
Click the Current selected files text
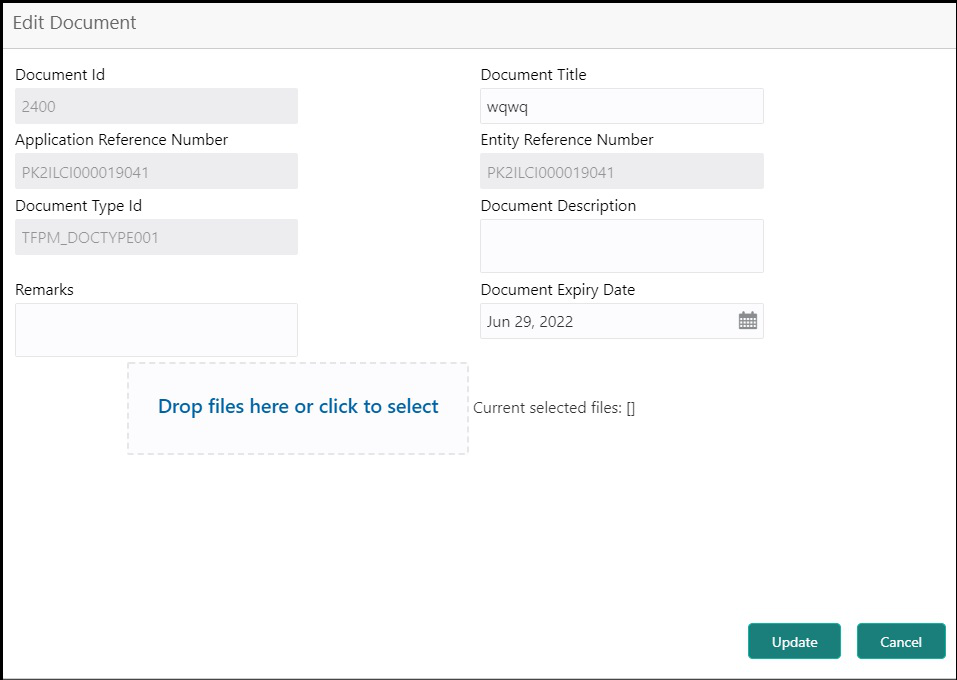pos(554,408)
